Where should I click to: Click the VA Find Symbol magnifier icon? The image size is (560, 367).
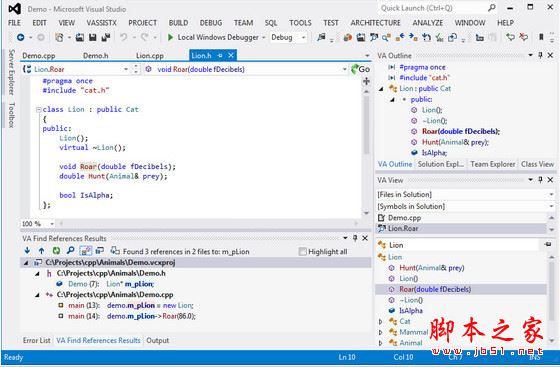386,37
